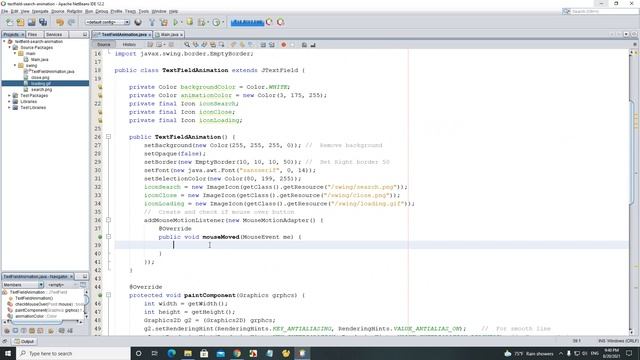Open Microsoft Edge from taskbar
This screenshot has height=360, width=640.
(x=171, y=353)
